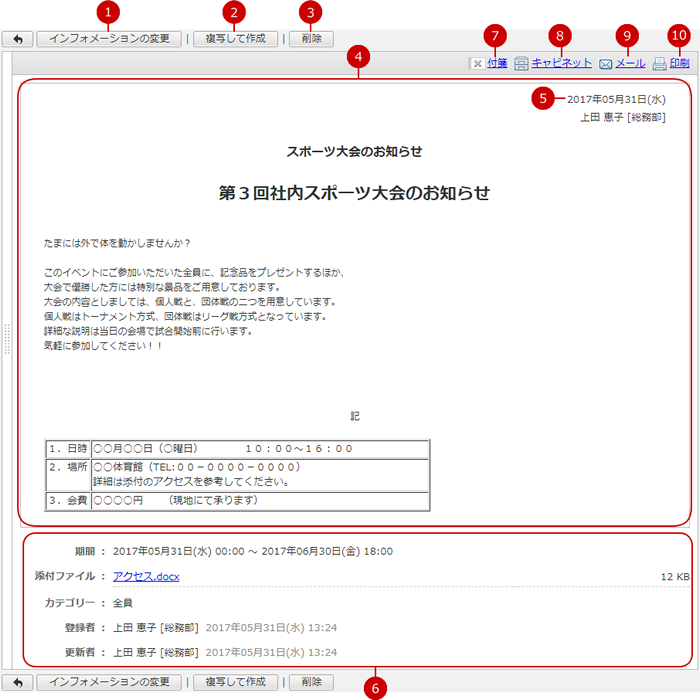Click the event details table
This screenshot has height=700, width=700.
(x=238, y=474)
